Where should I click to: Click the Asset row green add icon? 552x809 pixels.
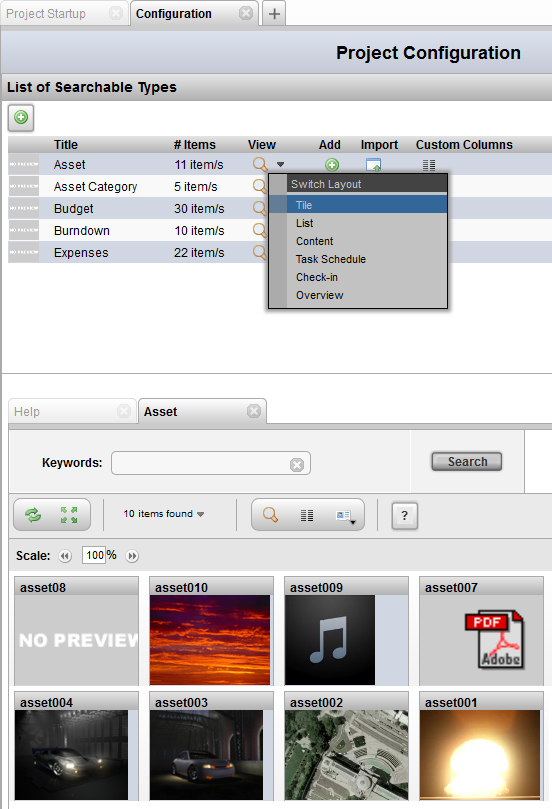tap(332, 165)
